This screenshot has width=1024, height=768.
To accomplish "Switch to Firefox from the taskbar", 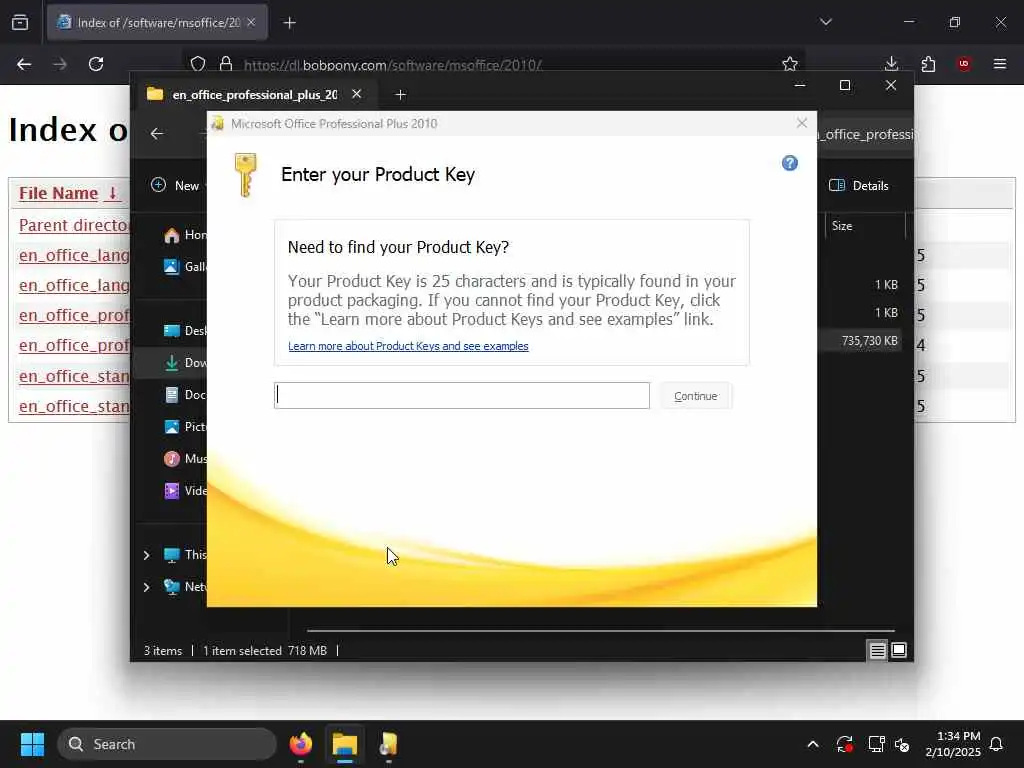I will [301, 744].
